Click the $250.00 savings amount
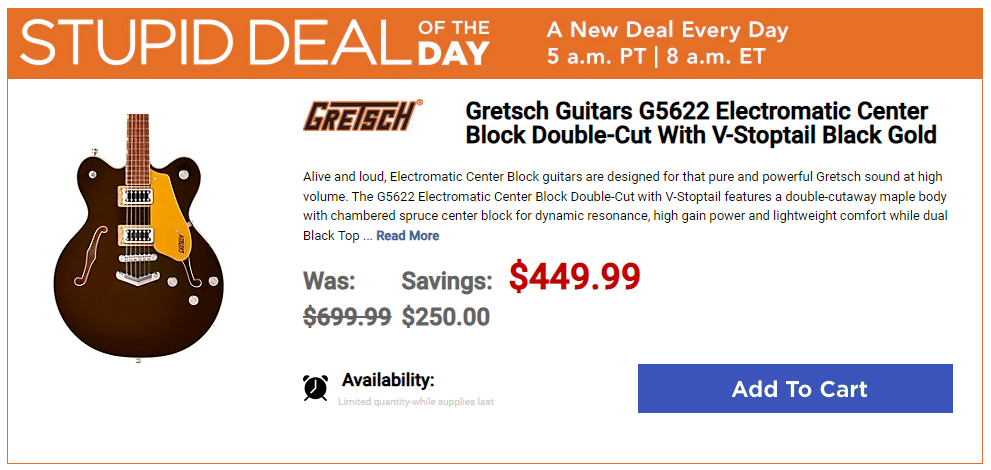 [446, 316]
